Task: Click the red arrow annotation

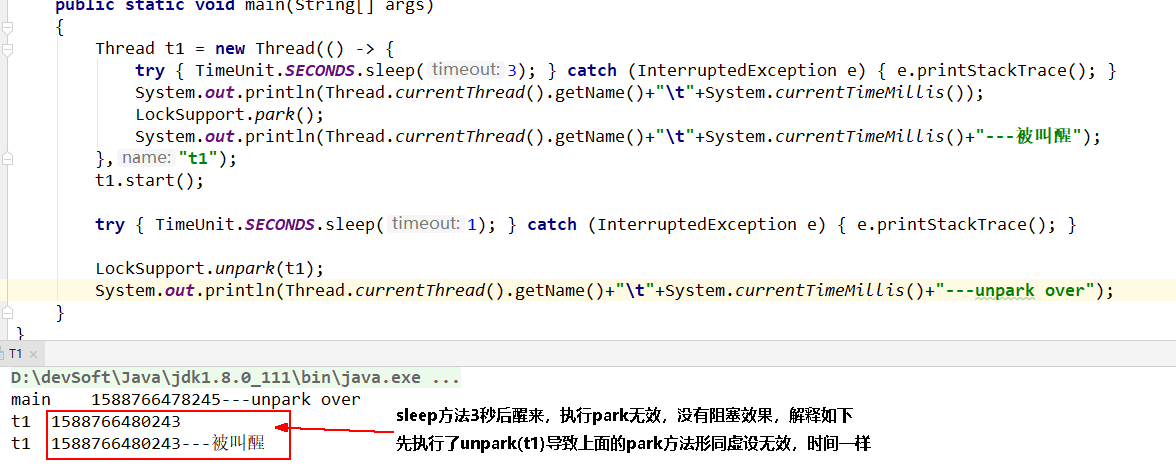Action: coord(340,431)
